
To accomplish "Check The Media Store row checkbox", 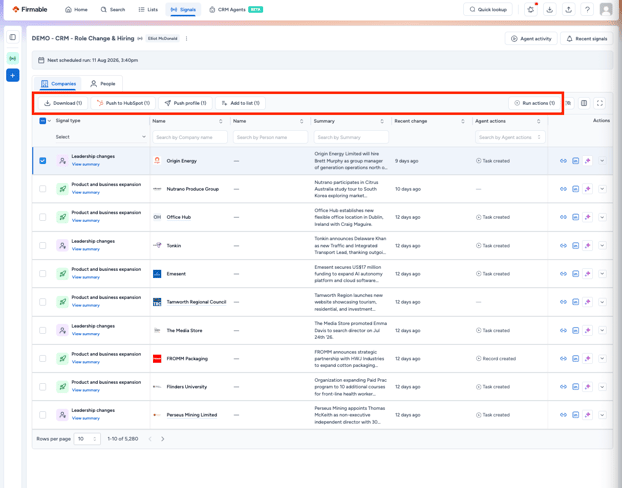I will coord(42,330).
